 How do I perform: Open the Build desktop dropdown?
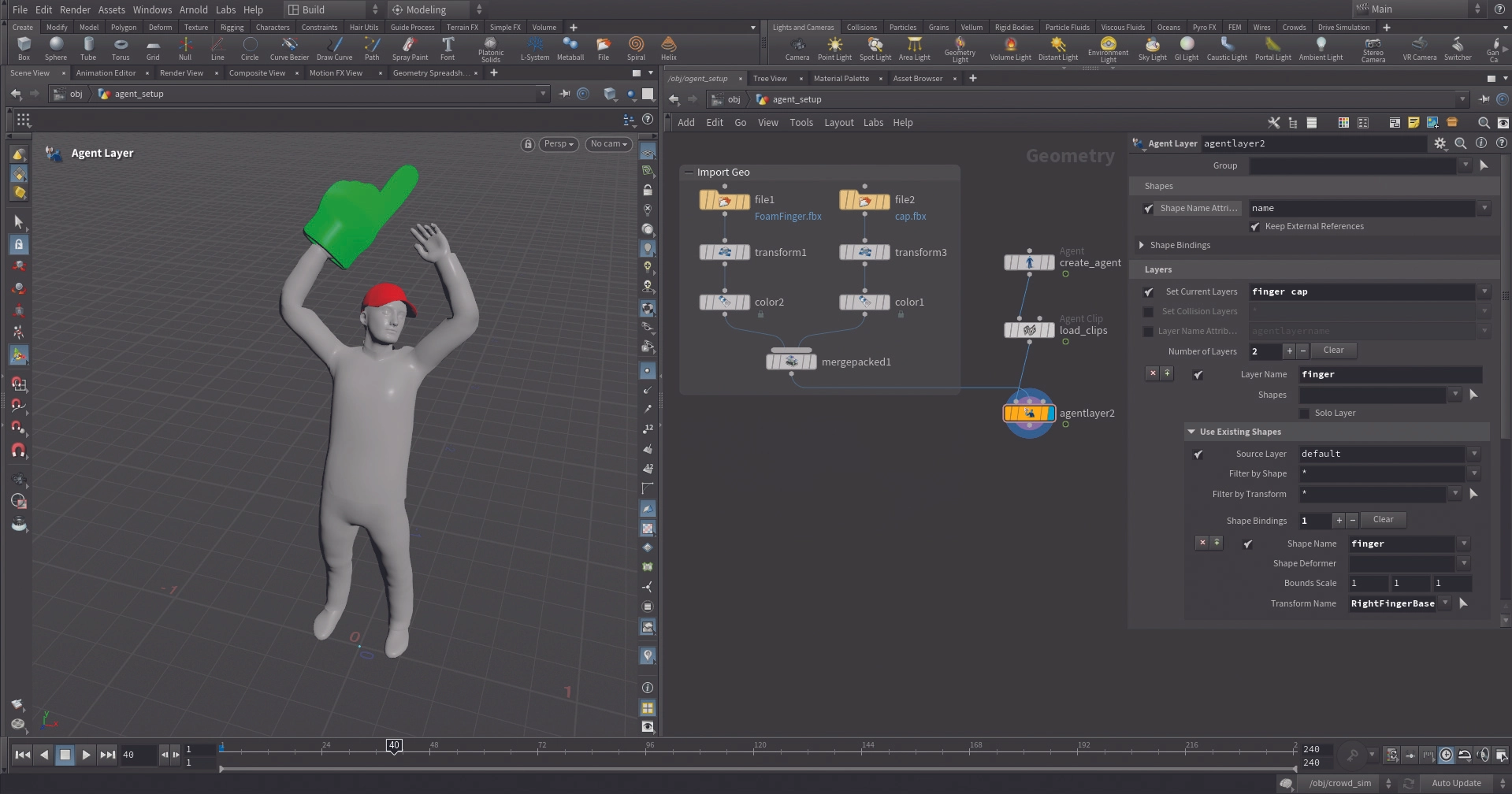coord(333,9)
